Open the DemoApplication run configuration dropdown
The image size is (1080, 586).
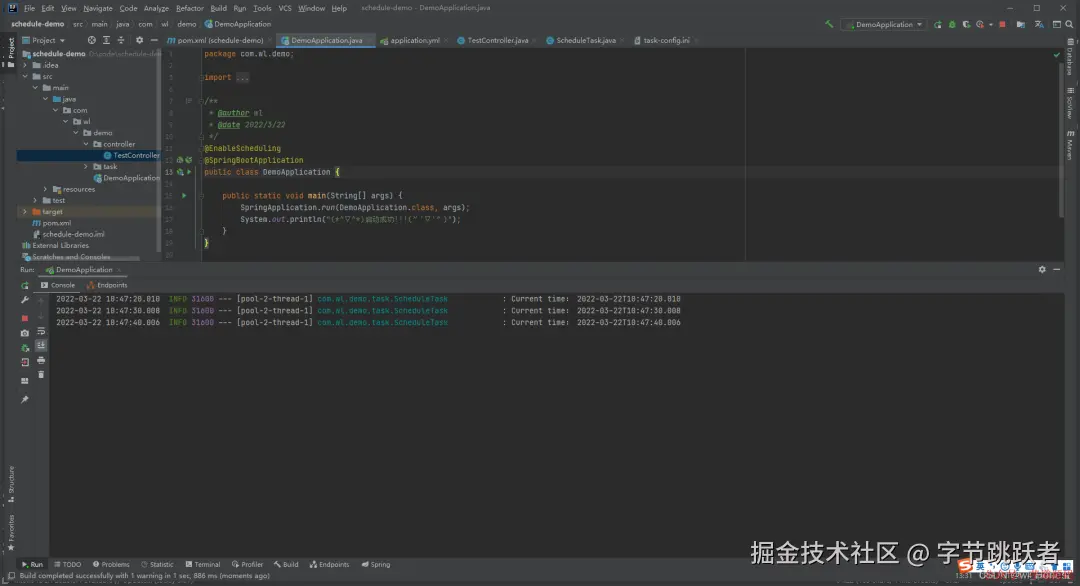[x=883, y=24]
